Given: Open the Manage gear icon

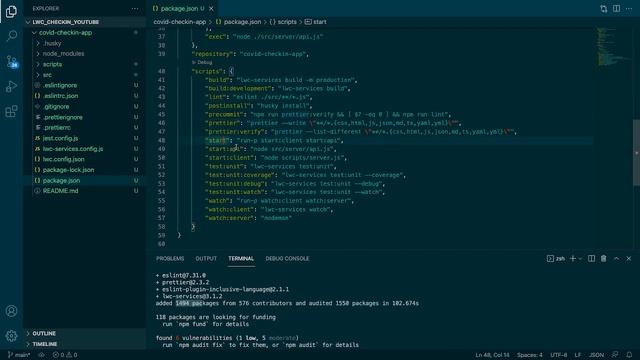Looking at the screenshot, I should pyautogui.click(x=11, y=336).
